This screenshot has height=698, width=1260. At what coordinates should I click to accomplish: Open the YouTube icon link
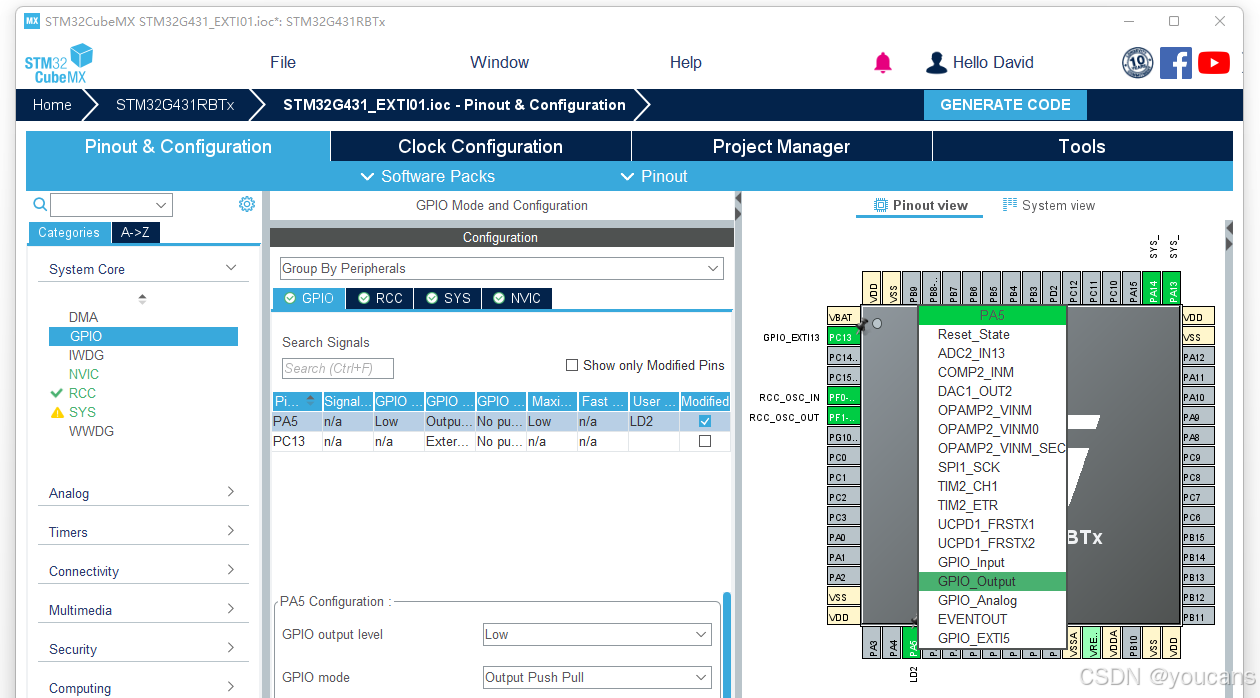click(1214, 62)
